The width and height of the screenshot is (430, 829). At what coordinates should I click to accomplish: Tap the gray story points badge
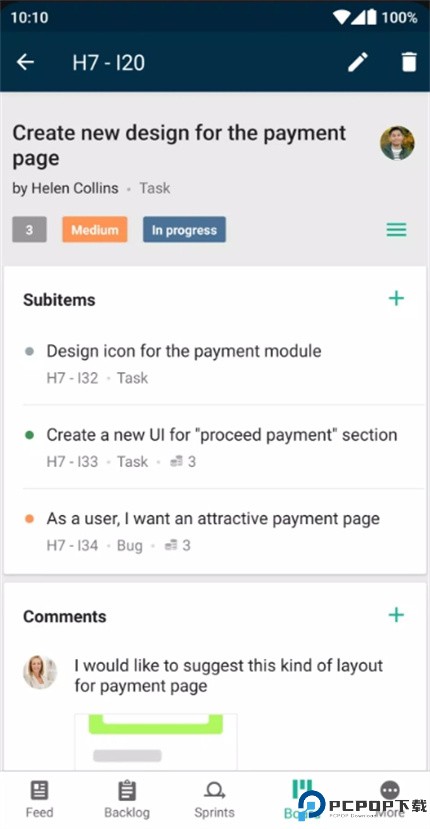click(29, 229)
